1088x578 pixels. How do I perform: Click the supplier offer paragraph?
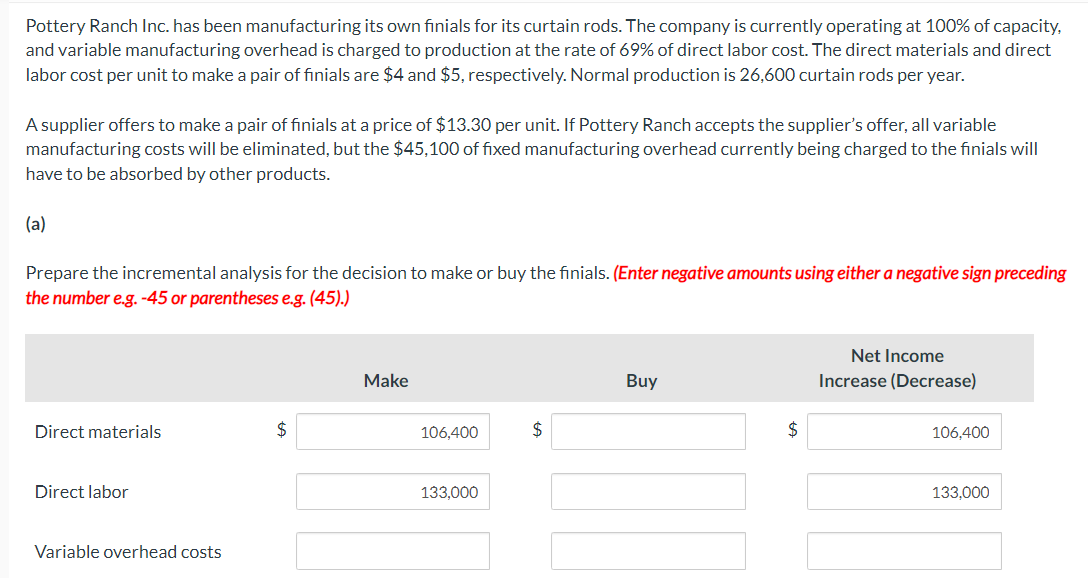pos(530,149)
